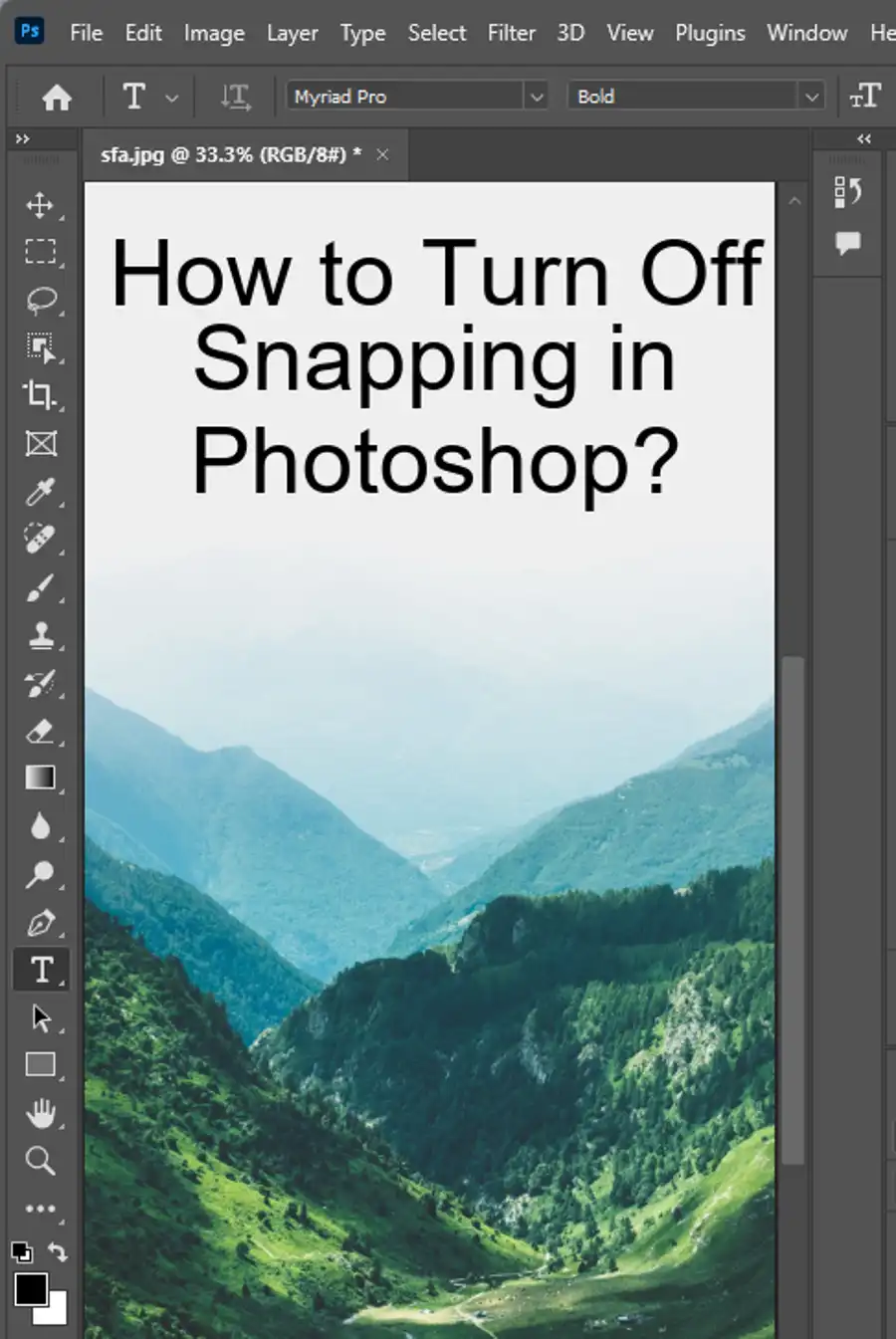
Task: Open the File menu
Action: tap(86, 33)
